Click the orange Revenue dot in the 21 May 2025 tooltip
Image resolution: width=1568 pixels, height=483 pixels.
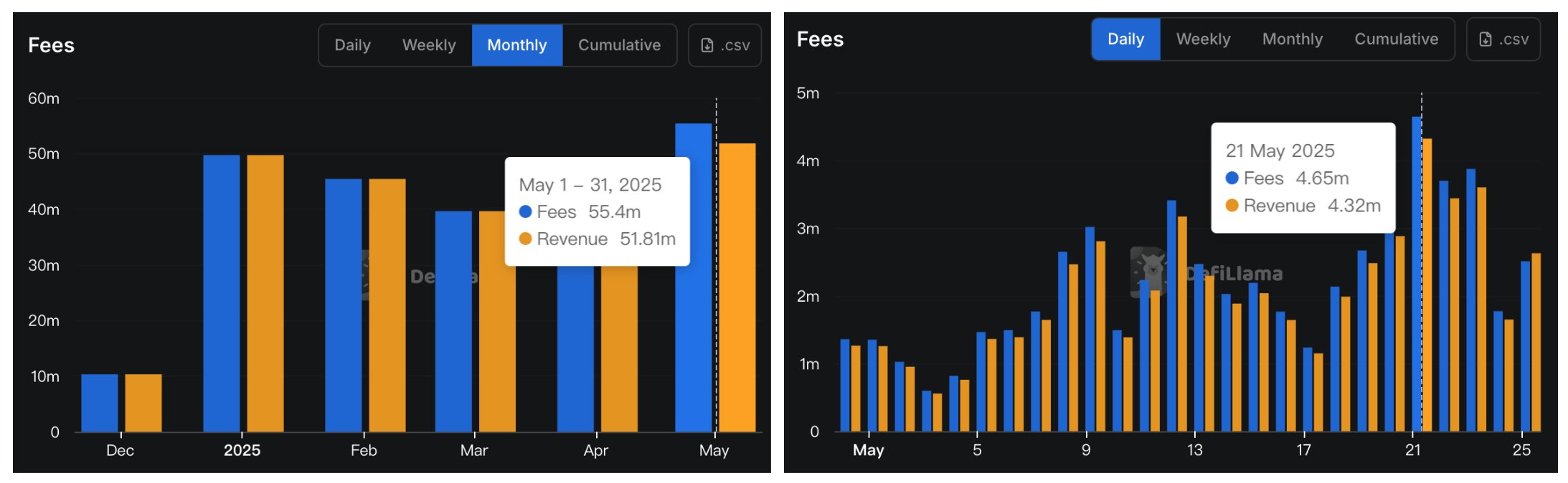(x=1232, y=206)
